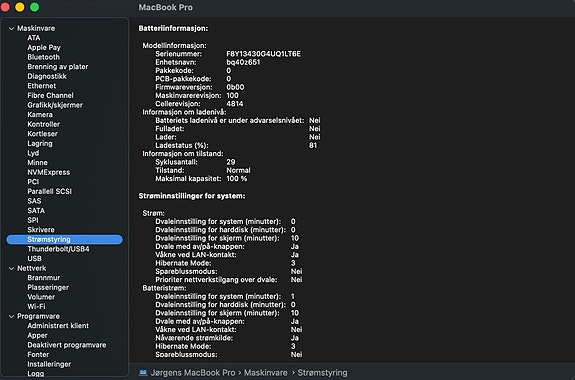Screen dimensions: 575x380
Task: Select Administrert klient under Programvare
Action: 58,326
